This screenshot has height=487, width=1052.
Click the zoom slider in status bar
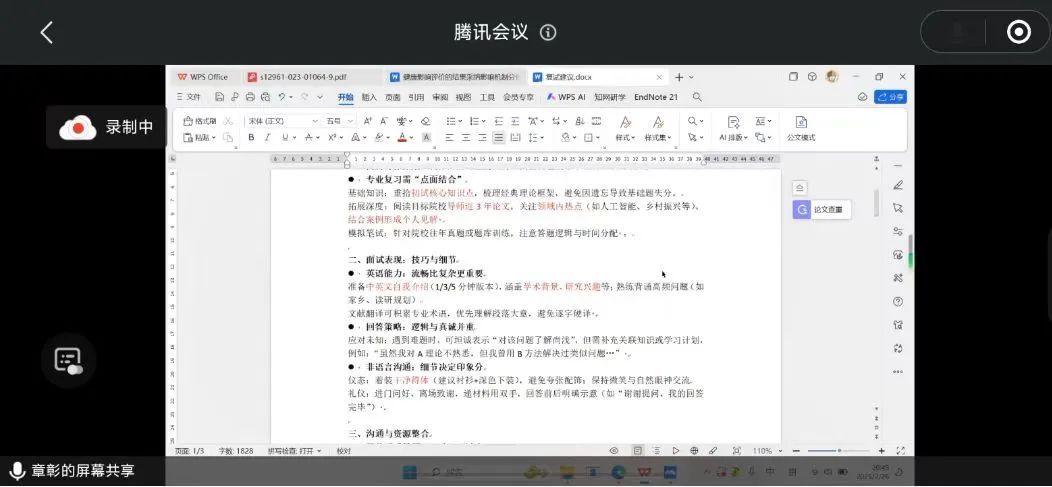point(837,451)
